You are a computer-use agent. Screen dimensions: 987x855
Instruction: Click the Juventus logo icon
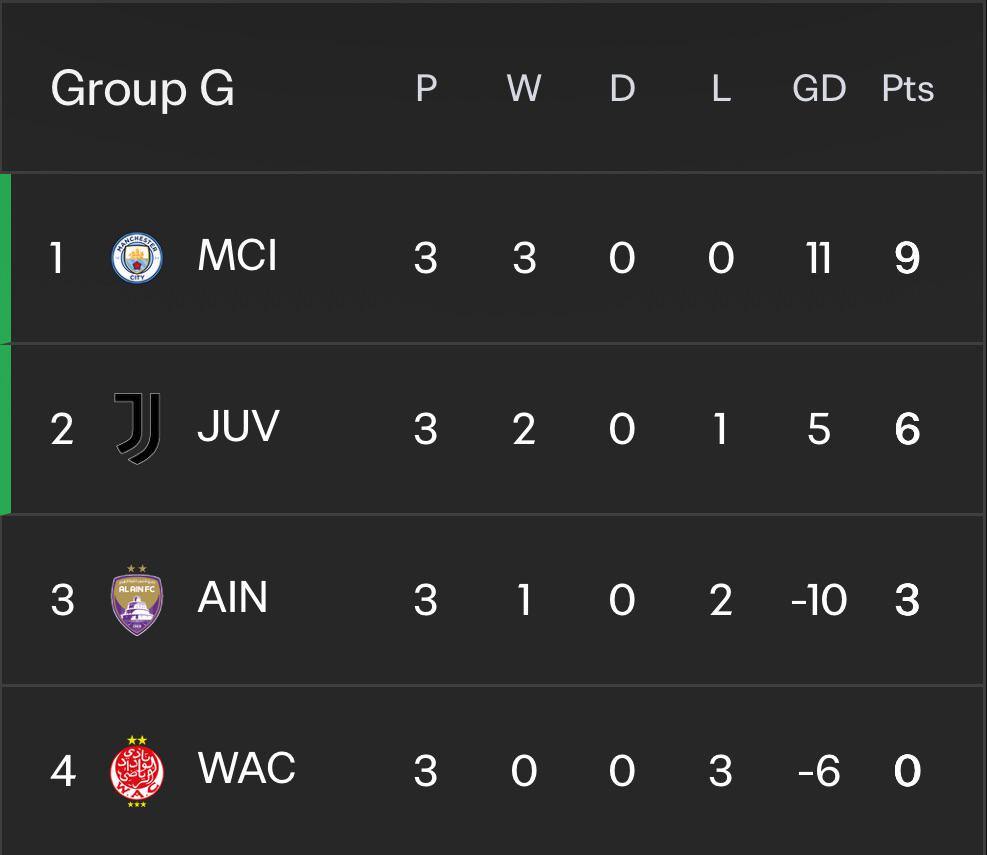[137, 428]
